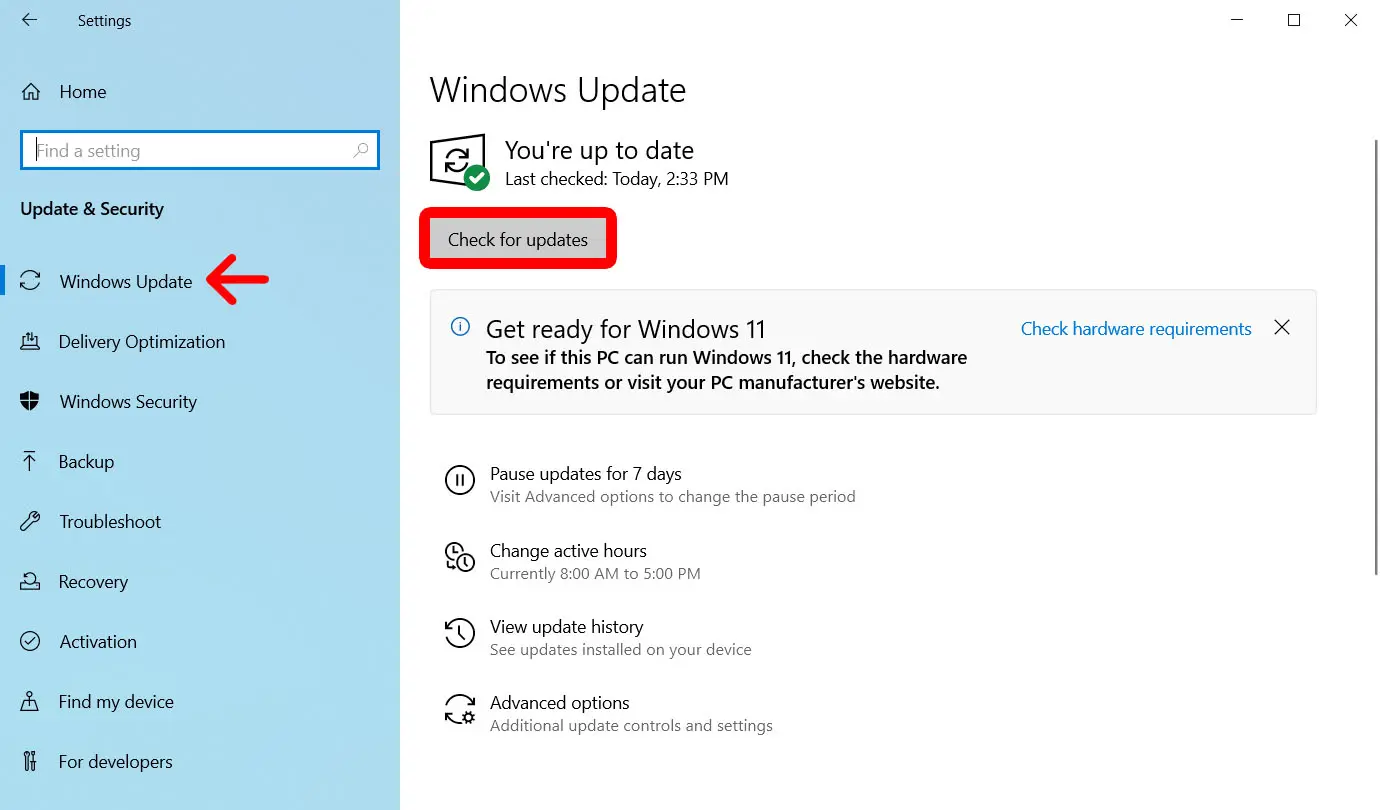Click the 'Currently 8:00 AM to 5:00 PM' text
The height and width of the screenshot is (810, 1380).
pyautogui.click(x=595, y=574)
